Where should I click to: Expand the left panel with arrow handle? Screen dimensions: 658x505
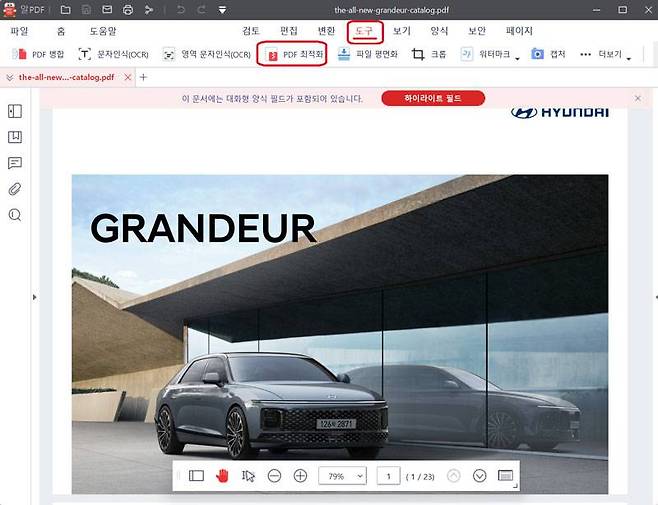[x=34, y=297]
